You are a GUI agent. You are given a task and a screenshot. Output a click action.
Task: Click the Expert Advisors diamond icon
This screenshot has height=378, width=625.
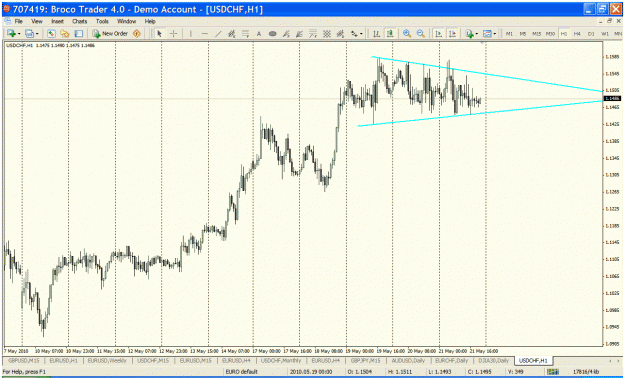137,33
